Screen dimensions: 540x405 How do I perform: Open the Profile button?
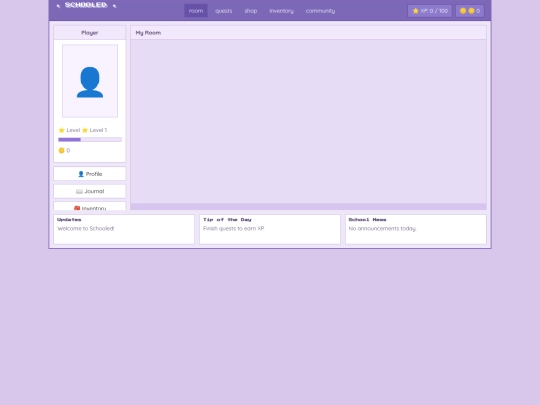click(x=90, y=174)
